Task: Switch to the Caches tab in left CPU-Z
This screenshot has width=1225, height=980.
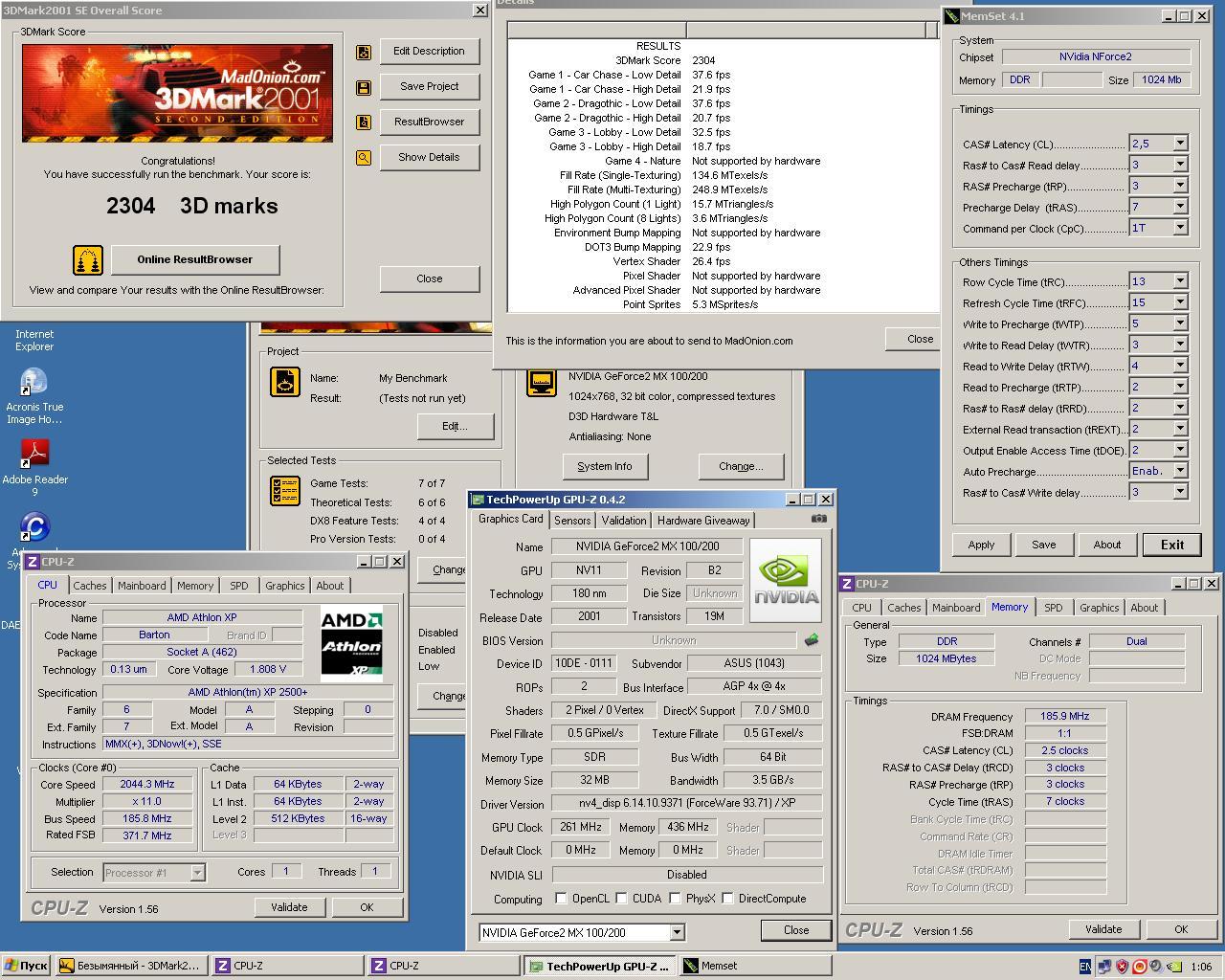Action: [x=90, y=586]
